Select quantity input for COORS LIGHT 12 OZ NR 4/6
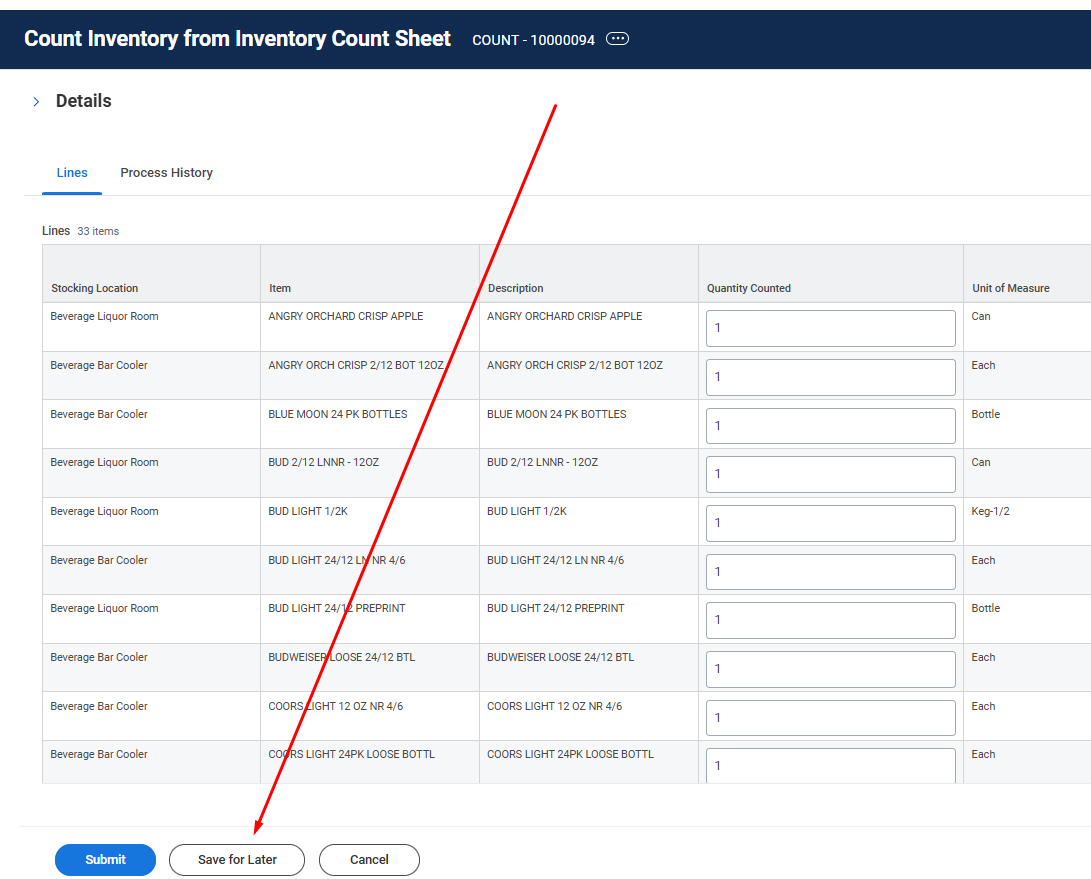 [x=830, y=718]
